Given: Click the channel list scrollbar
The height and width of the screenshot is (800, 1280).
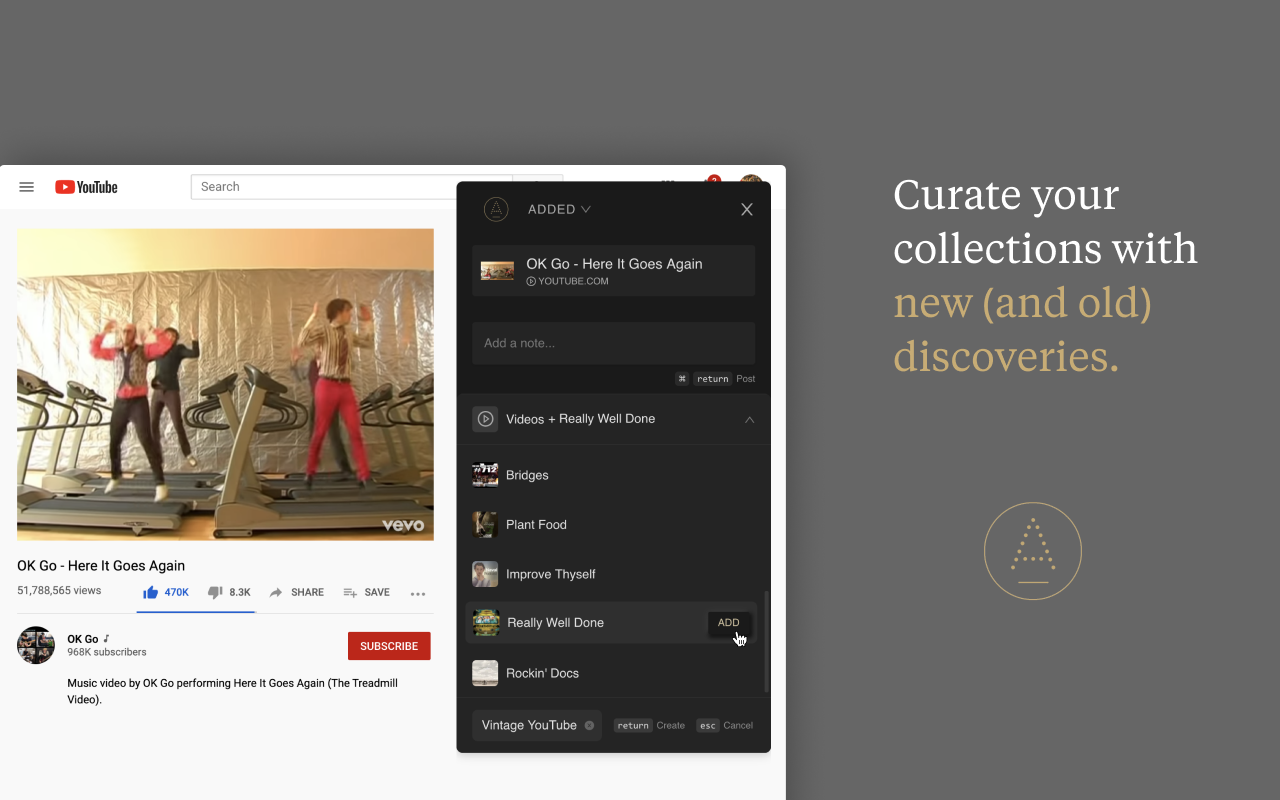Looking at the screenshot, I should point(767,641).
